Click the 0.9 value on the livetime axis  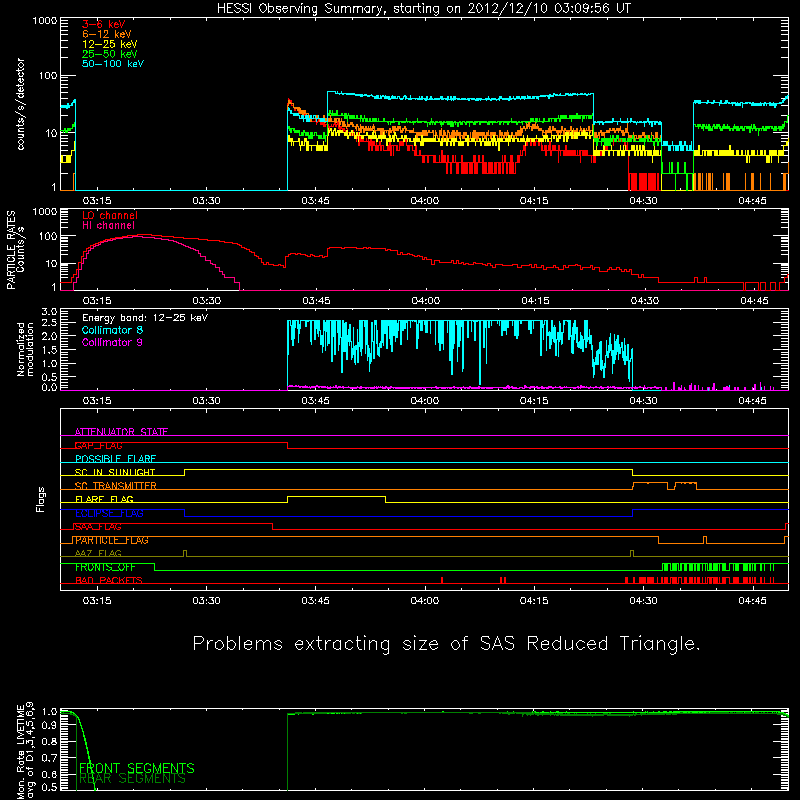coord(49,724)
